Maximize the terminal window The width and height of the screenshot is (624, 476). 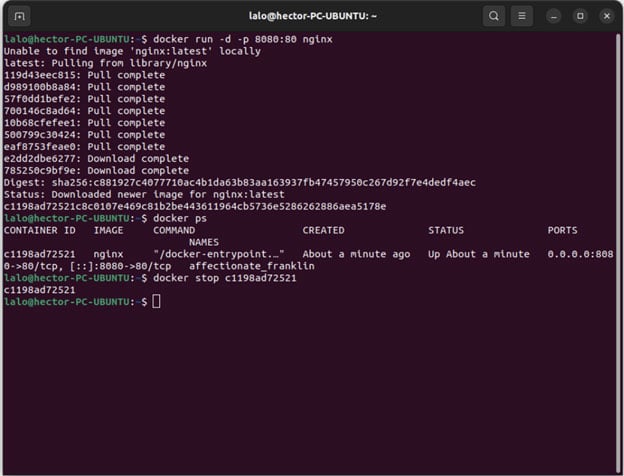580,16
